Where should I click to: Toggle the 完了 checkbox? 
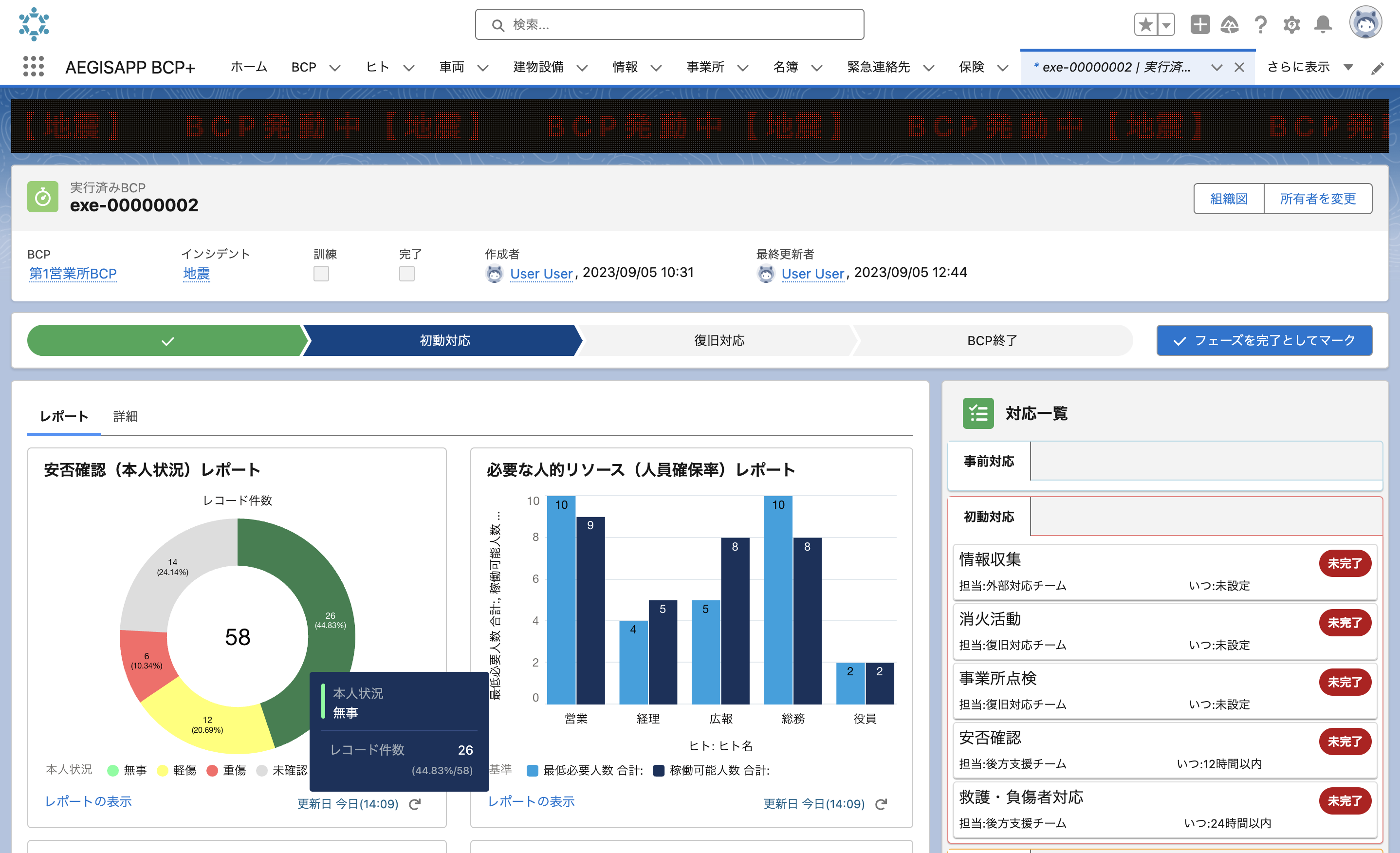click(407, 274)
